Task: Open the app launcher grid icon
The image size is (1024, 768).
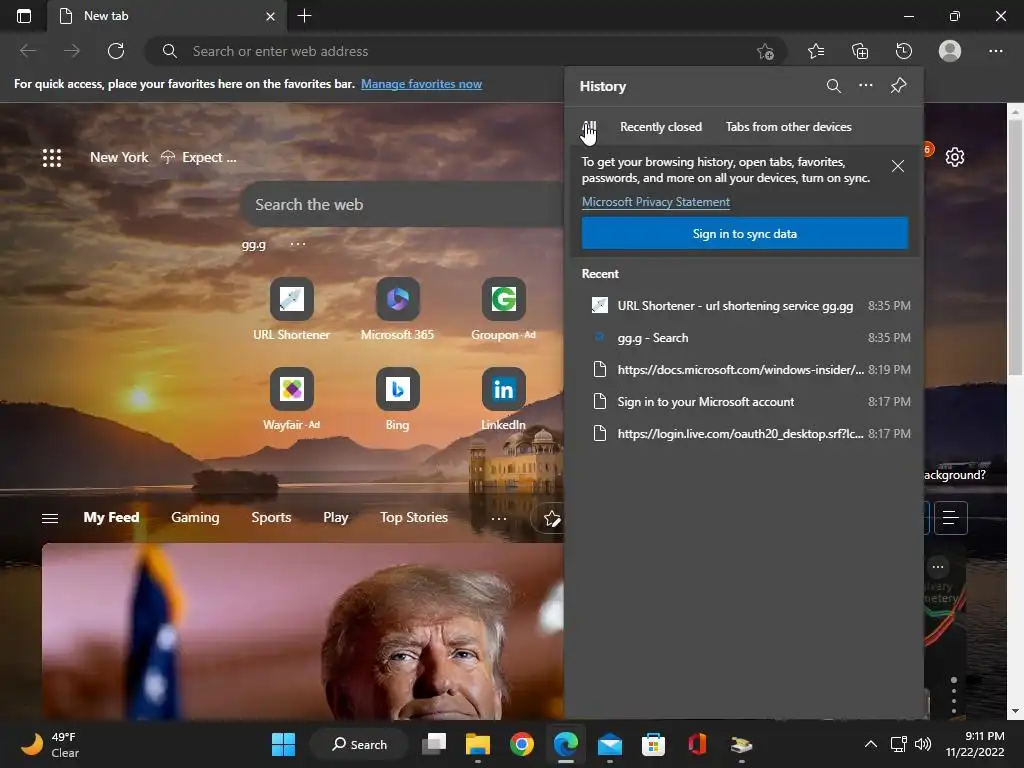Action: [x=52, y=157]
